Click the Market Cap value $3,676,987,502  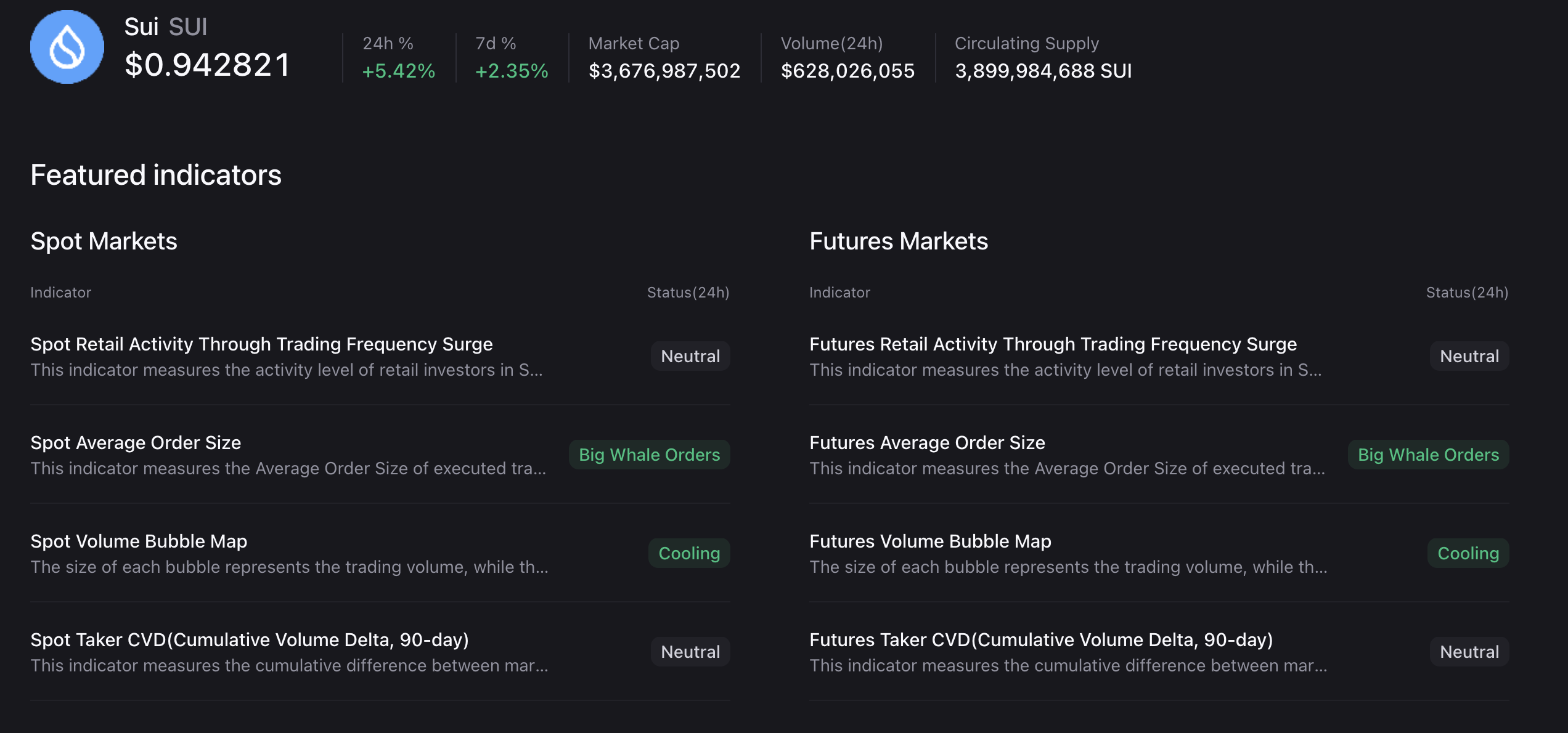tap(664, 71)
